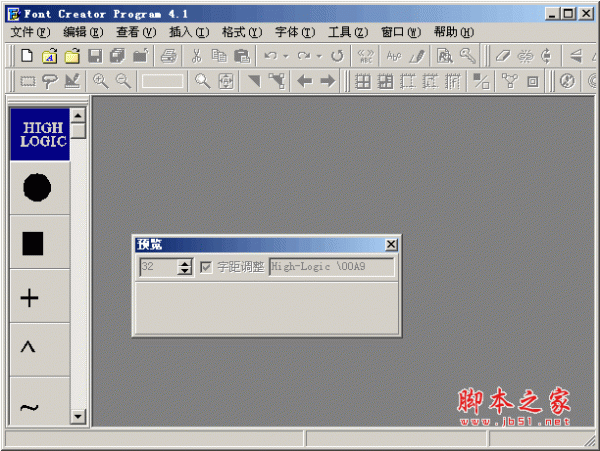Click the zoom out magnifier icon
600x451 pixels.
pos(123,81)
